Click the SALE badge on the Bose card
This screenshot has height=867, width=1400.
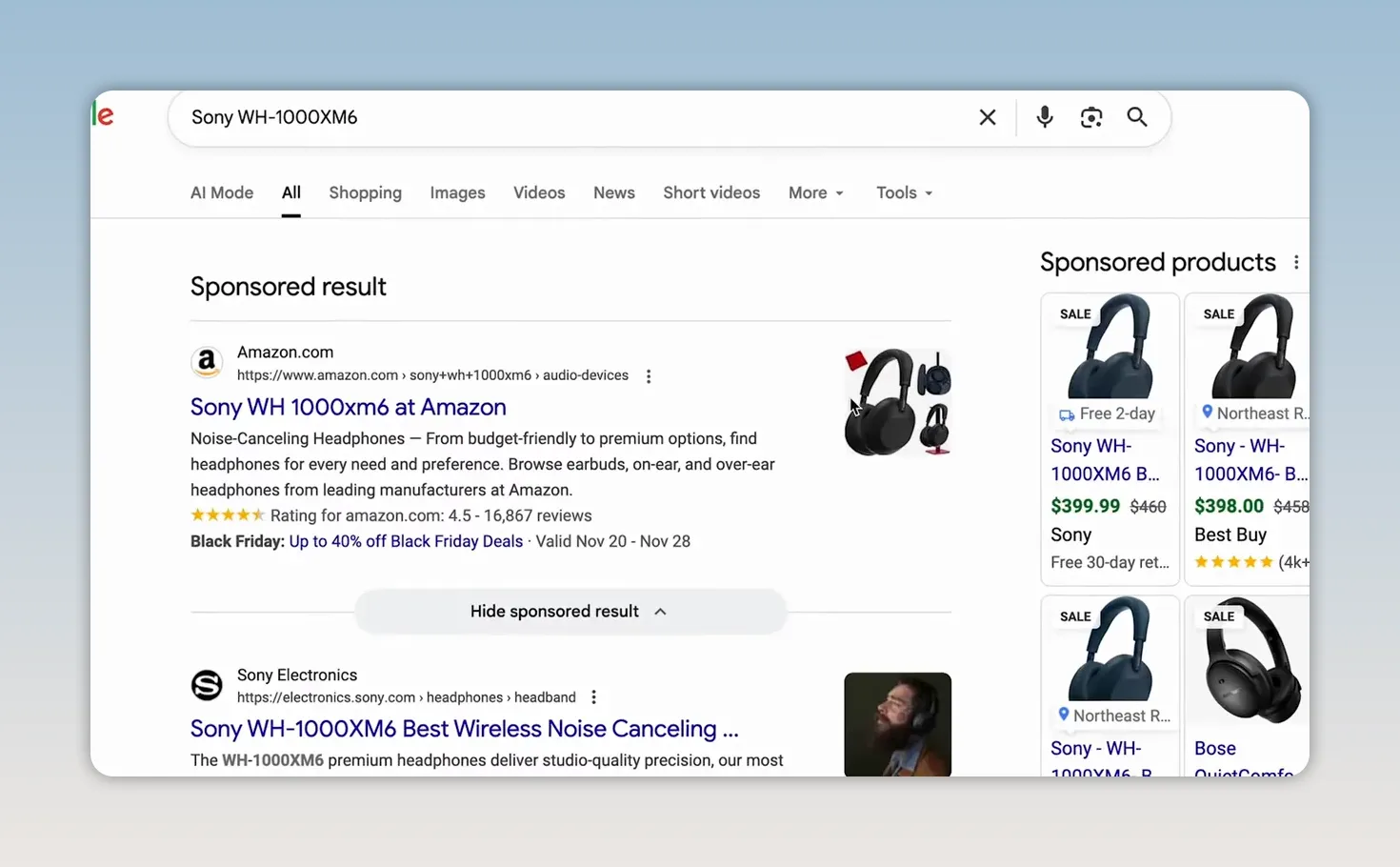[x=1219, y=616]
